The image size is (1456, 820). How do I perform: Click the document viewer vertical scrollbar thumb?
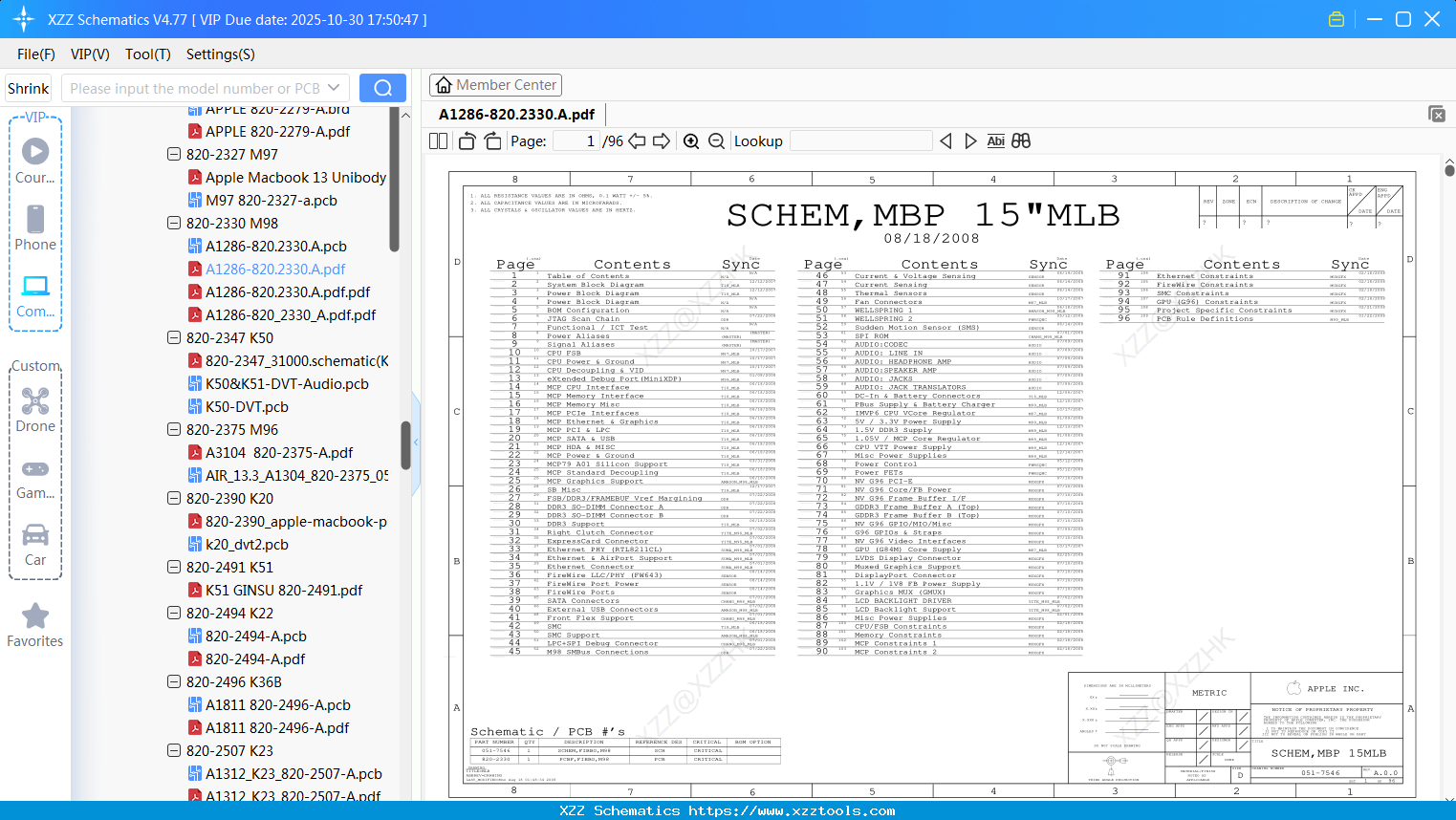click(x=1449, y=170)
